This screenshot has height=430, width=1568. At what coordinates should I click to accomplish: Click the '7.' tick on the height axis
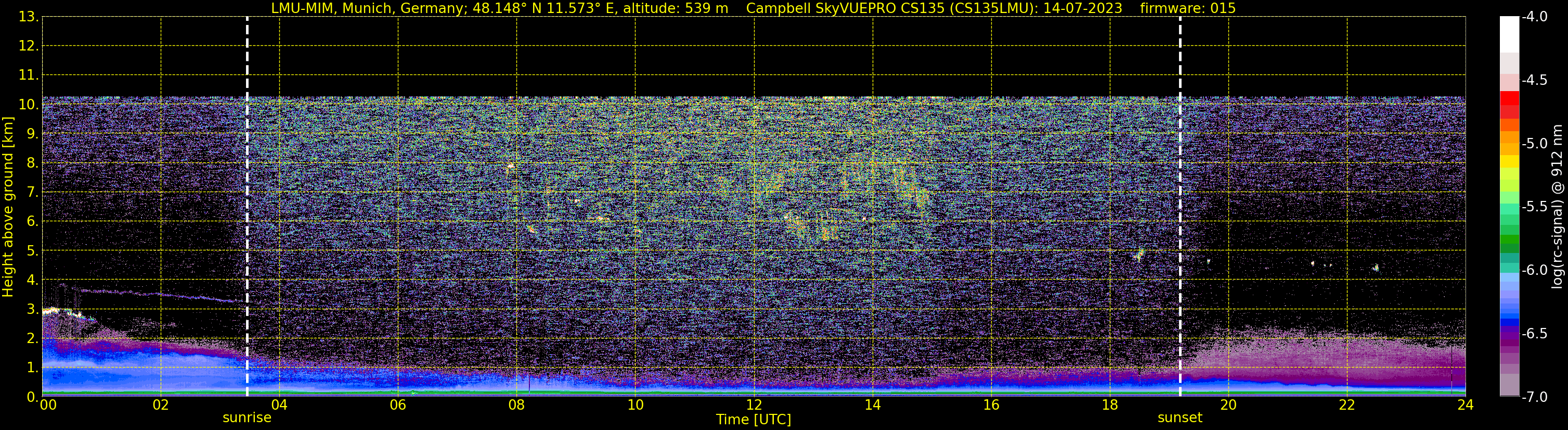32,193
